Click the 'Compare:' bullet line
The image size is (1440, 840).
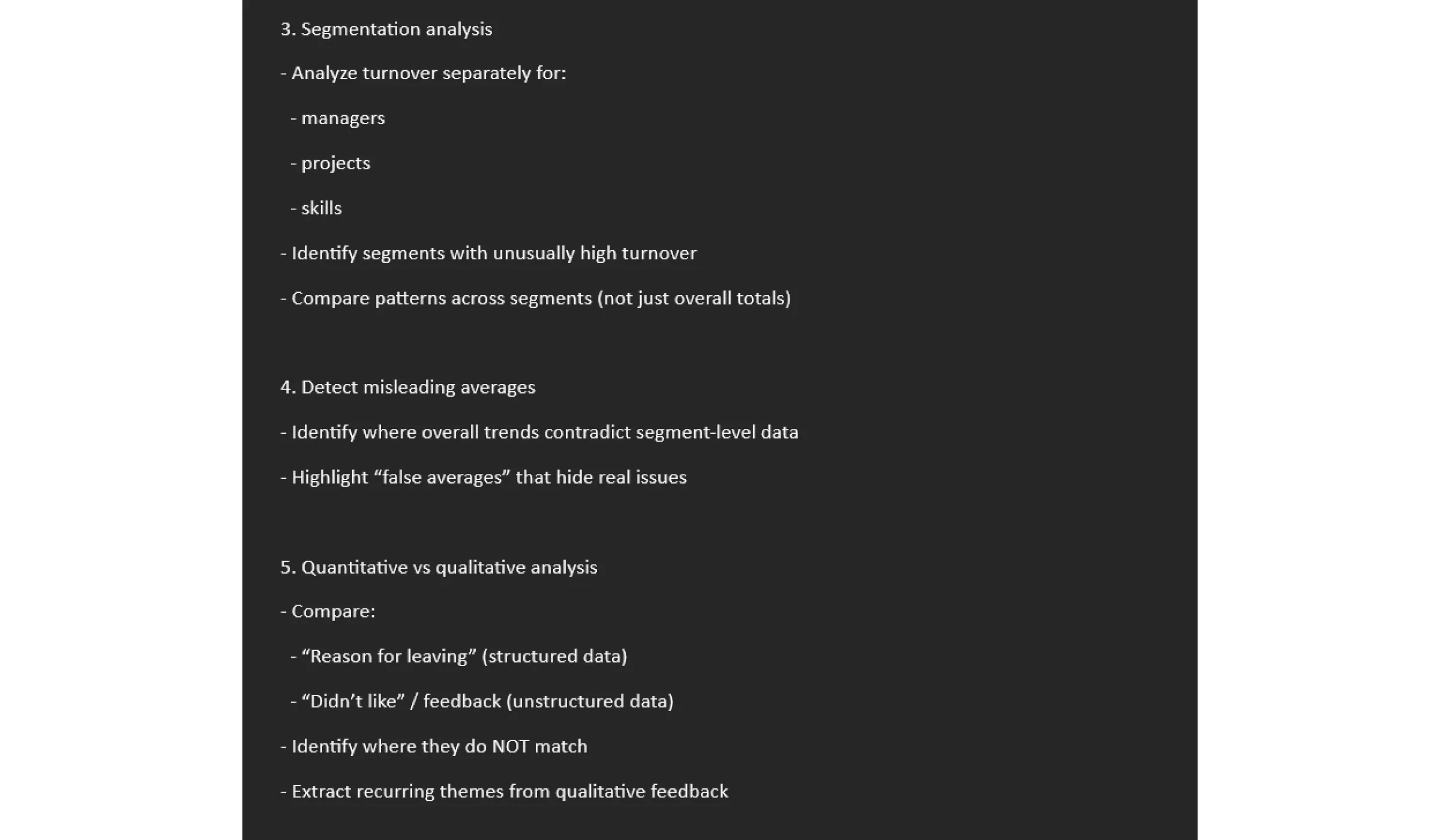(x=328, y=612)
